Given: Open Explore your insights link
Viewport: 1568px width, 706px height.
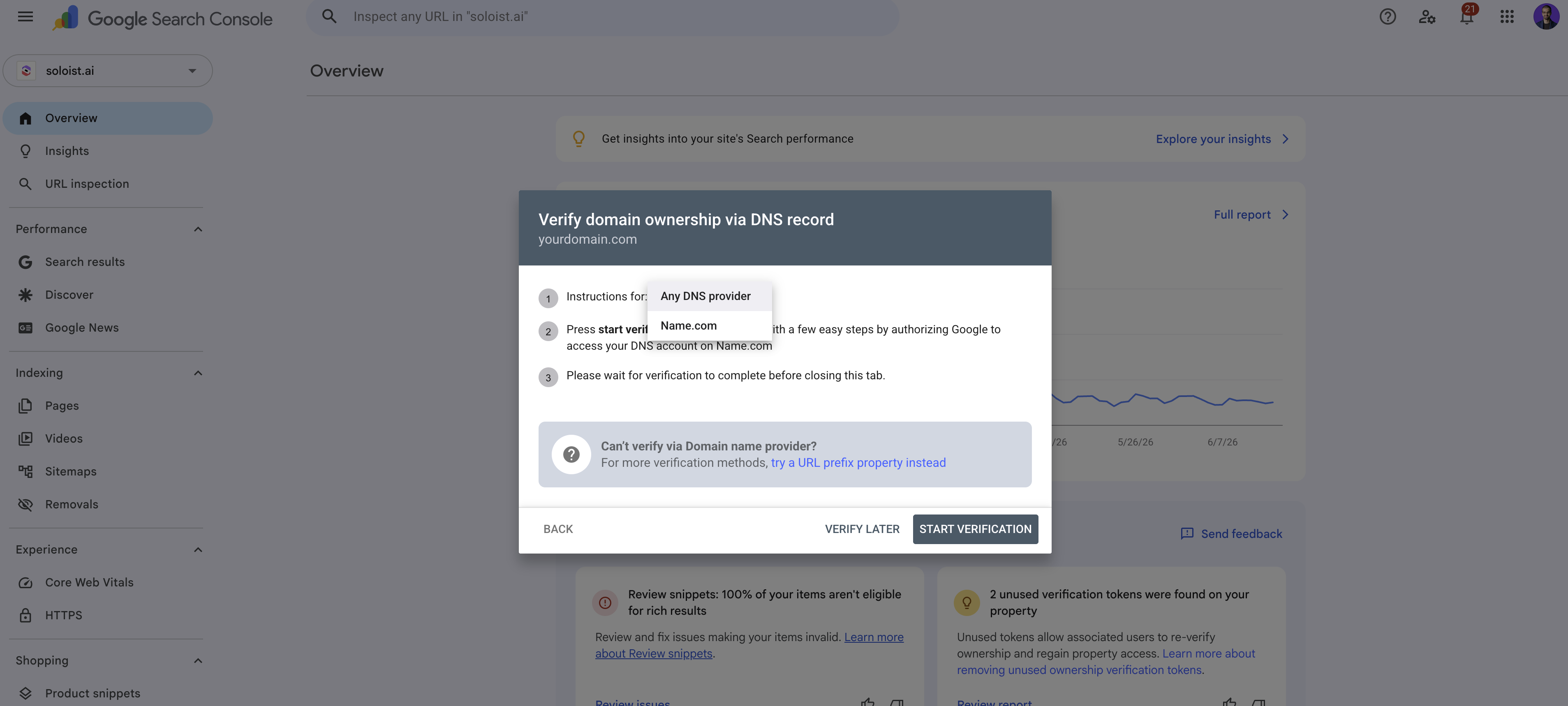Looking at the screenshot, I should coord(1212,139).
